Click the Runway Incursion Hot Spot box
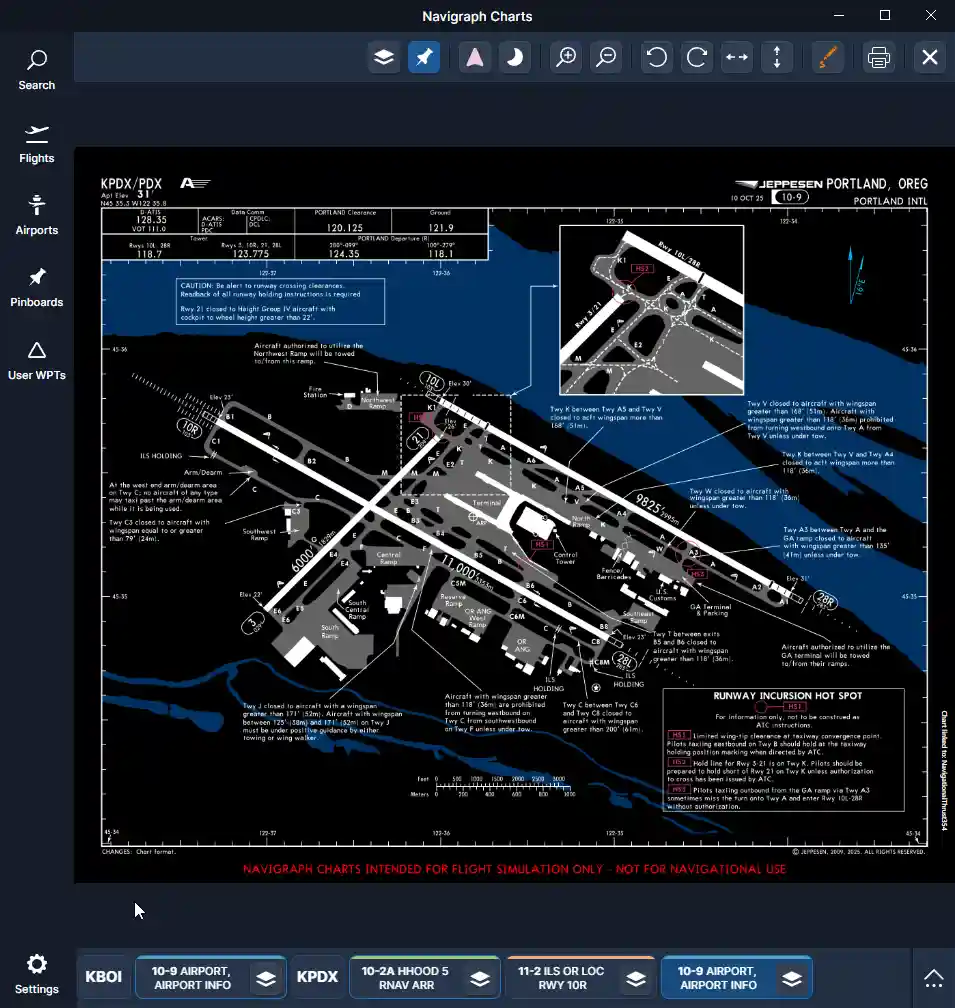This screenshot has width=955, height=1008. [783, 750]
